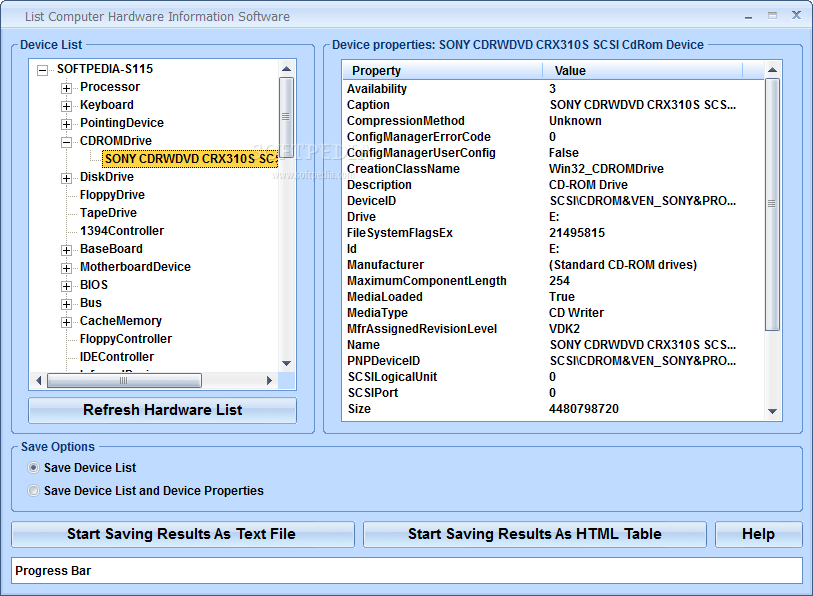The height and width of the screenshot is (596, 813).
Task: Click the Refresh Hardware List button
Action: click(x=162, y=410)
